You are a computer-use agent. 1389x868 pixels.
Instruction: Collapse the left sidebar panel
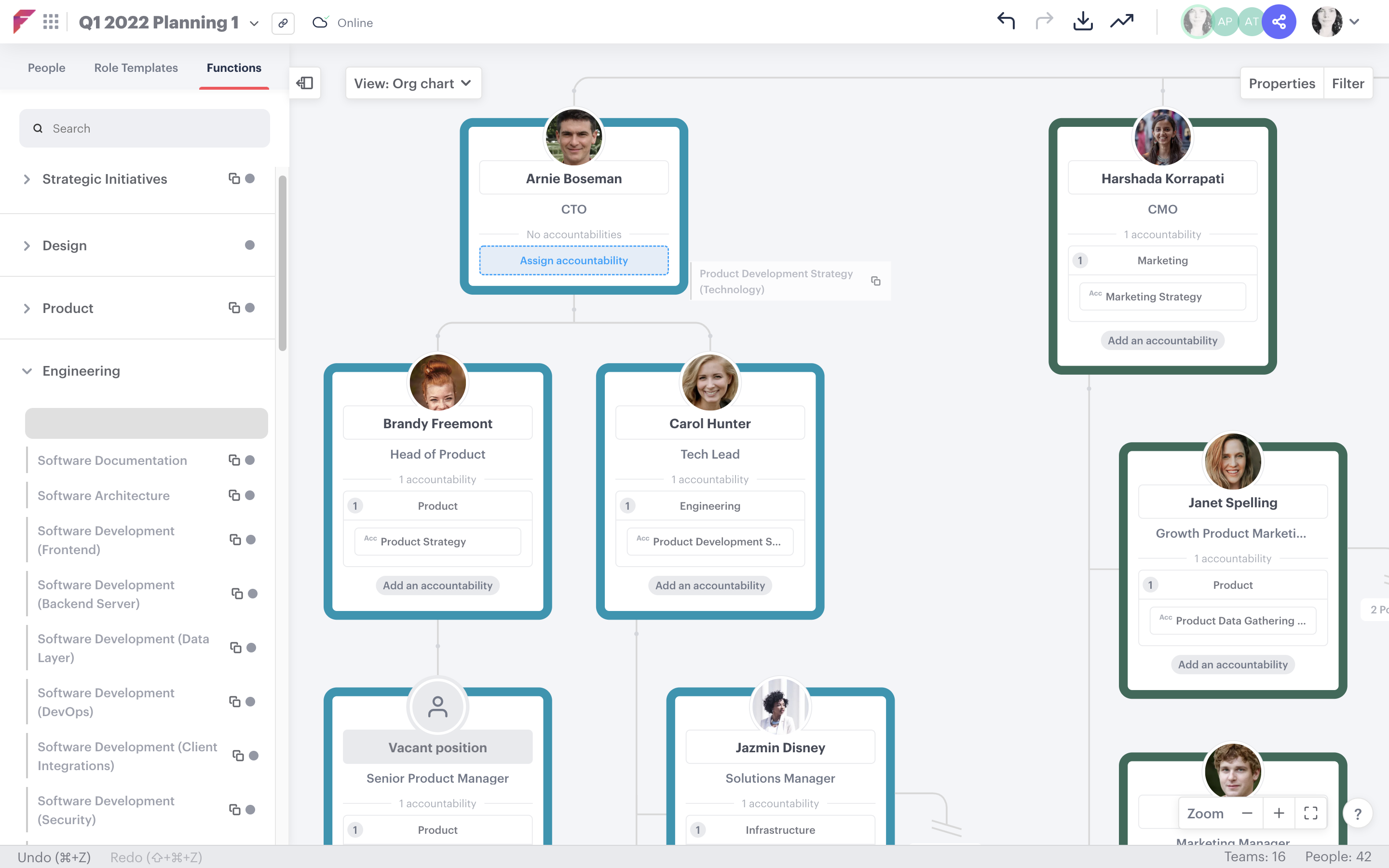305,82
